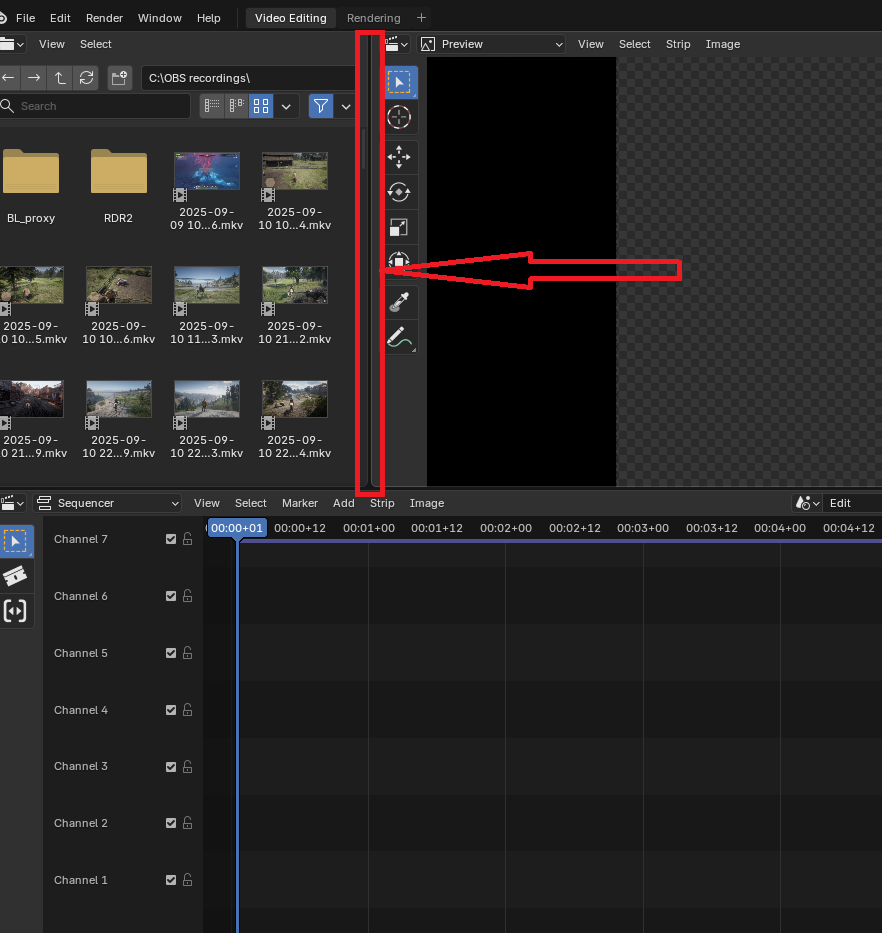
Task: Create a new folder
Action: [x=119, y=78]
